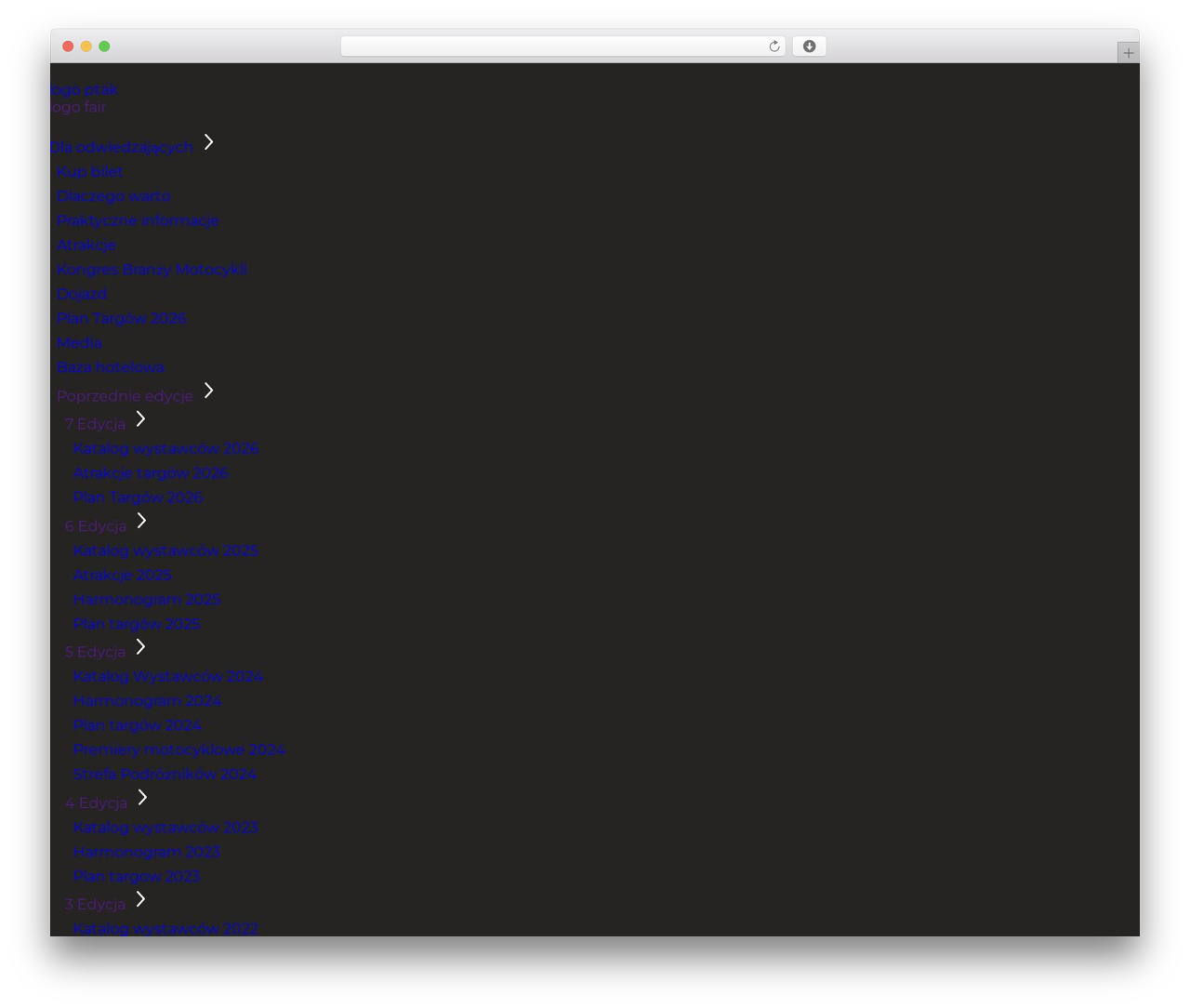
Task: Open Katalog Wystawców 2024
Action: (x=168, y=676)
